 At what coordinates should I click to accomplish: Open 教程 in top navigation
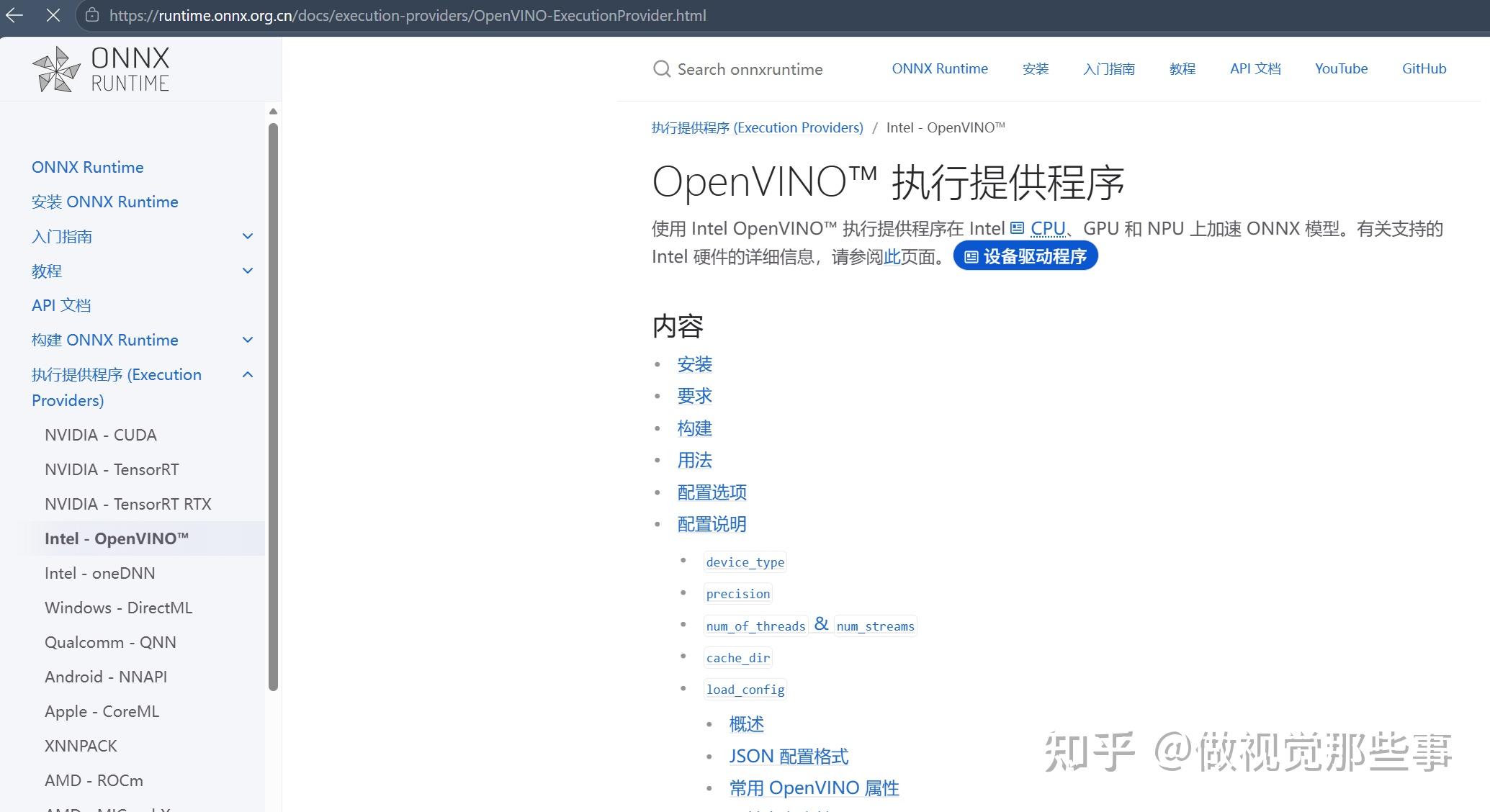click(1182, 68)
